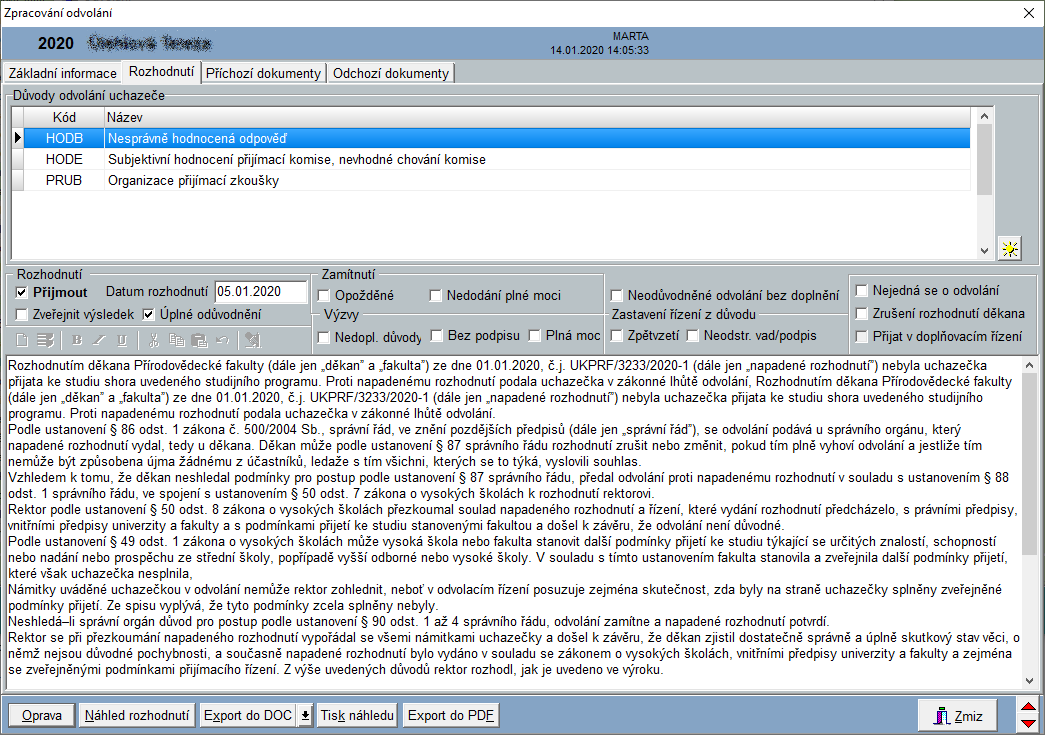Click the Underline formatting icon
Viewport: 1045px width, 735px height.
(x=122, y=340)
